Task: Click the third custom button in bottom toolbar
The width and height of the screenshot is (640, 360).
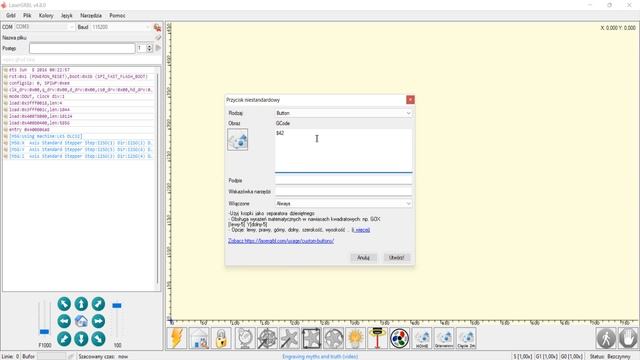Action: coord(466,338)
